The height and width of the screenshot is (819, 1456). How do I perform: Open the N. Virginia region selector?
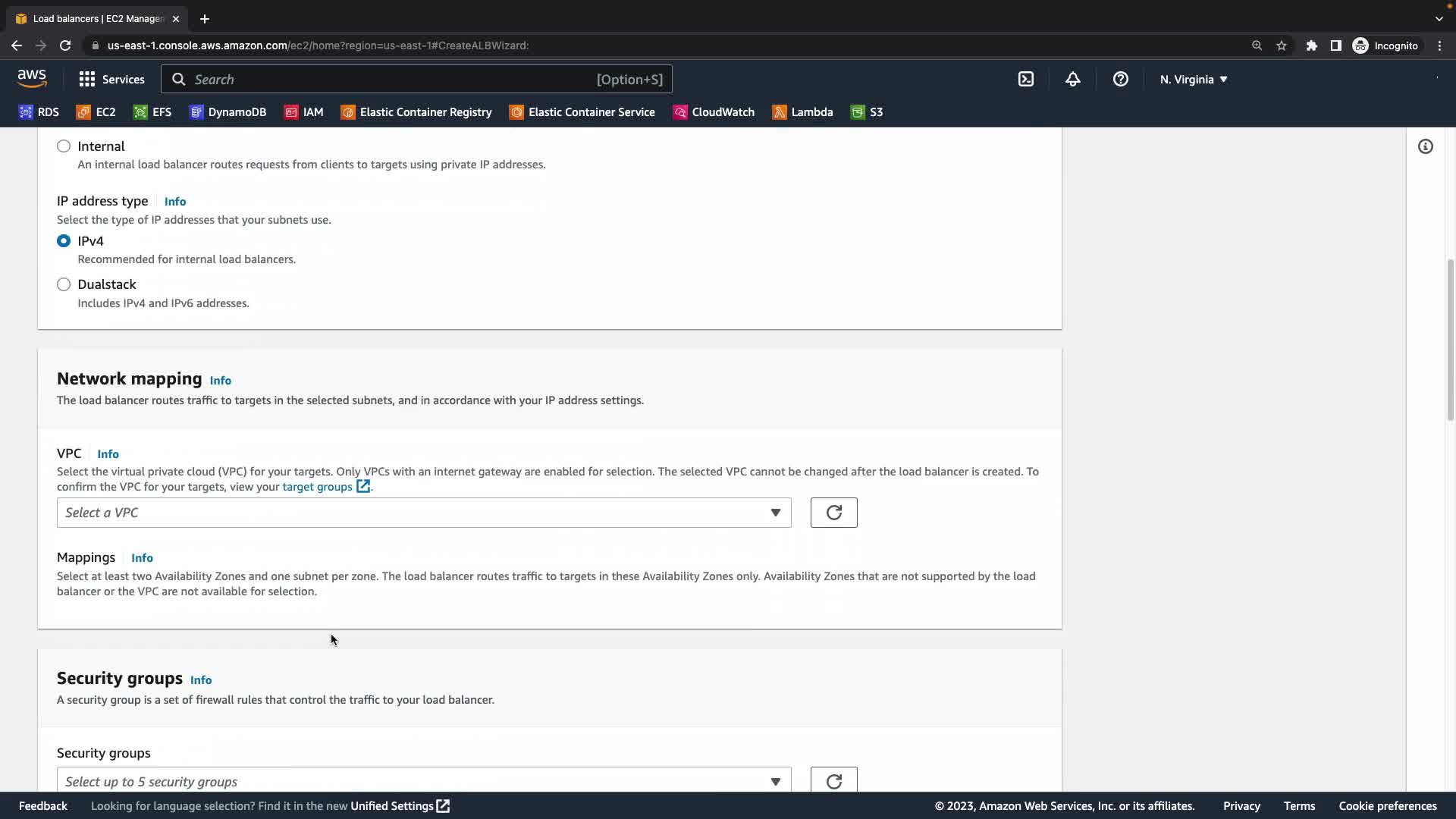click(1193, 79)
